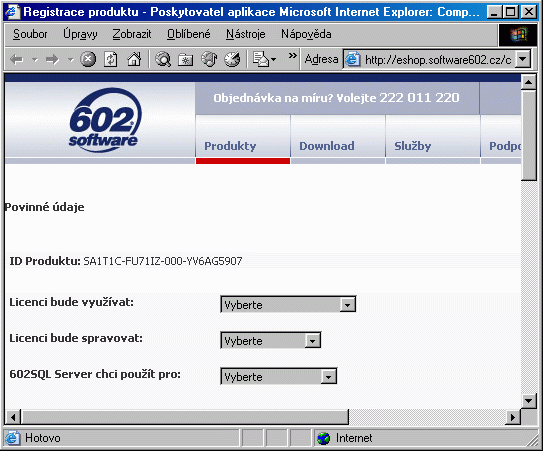
Task: Click the 602 software logo
Action: point(104,120)
